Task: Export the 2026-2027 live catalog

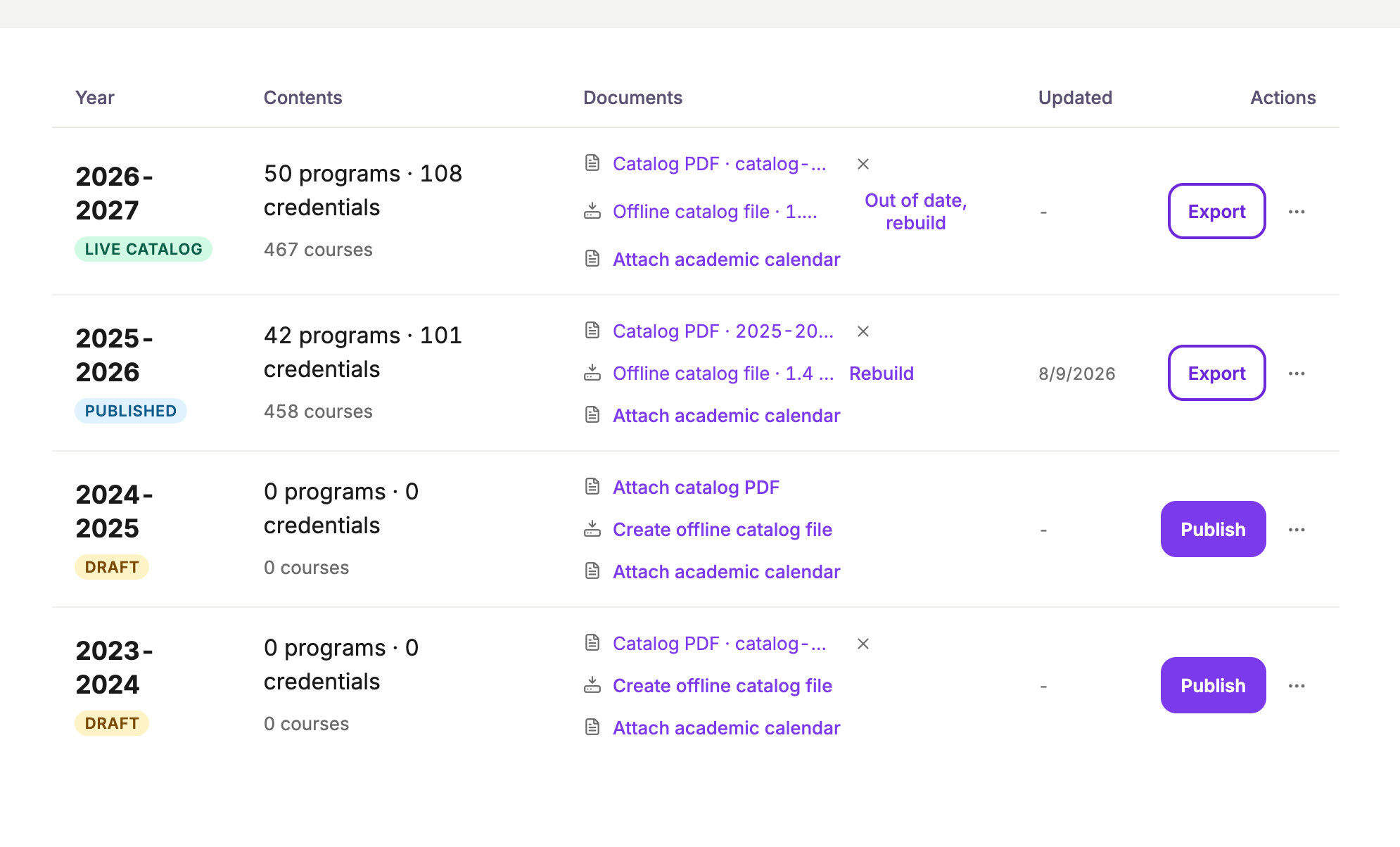Action: click(1216, 211)
